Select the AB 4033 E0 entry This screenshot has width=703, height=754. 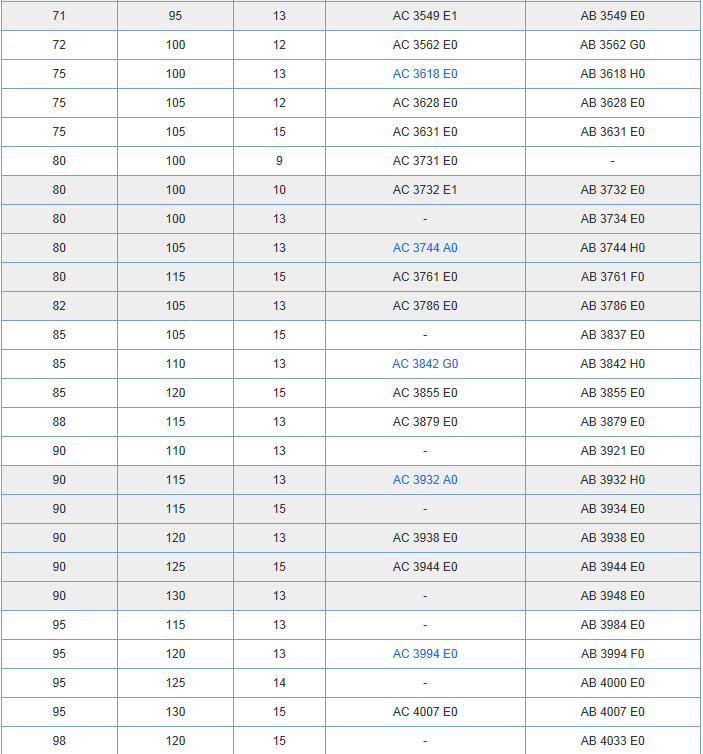coord(612,741)
